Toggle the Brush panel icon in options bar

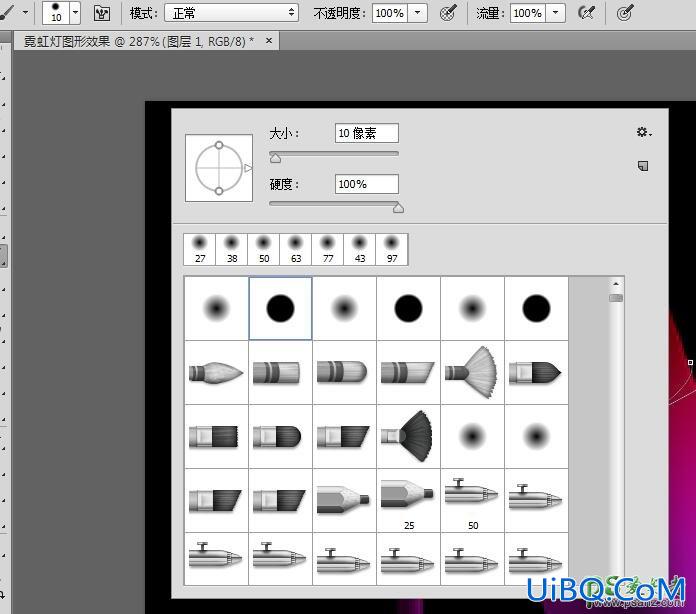point(102,13)
